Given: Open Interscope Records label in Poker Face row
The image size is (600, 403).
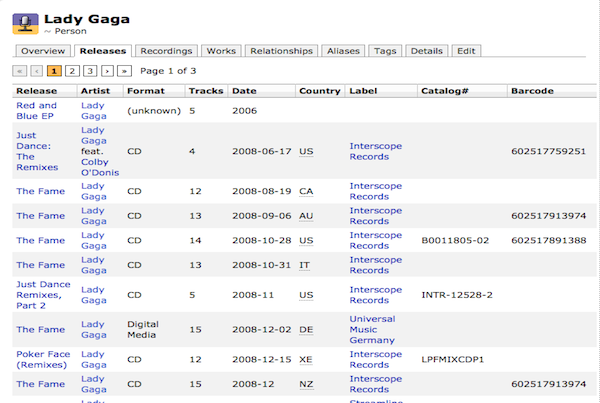Looking at the screenshot, I should [x=376, y=359].
